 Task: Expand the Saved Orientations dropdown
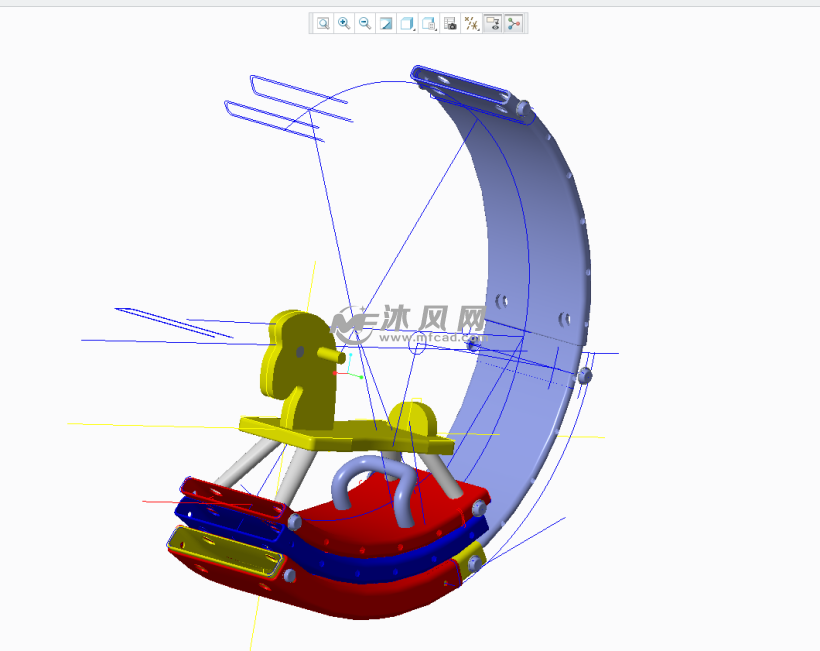(x=429, y=23)
